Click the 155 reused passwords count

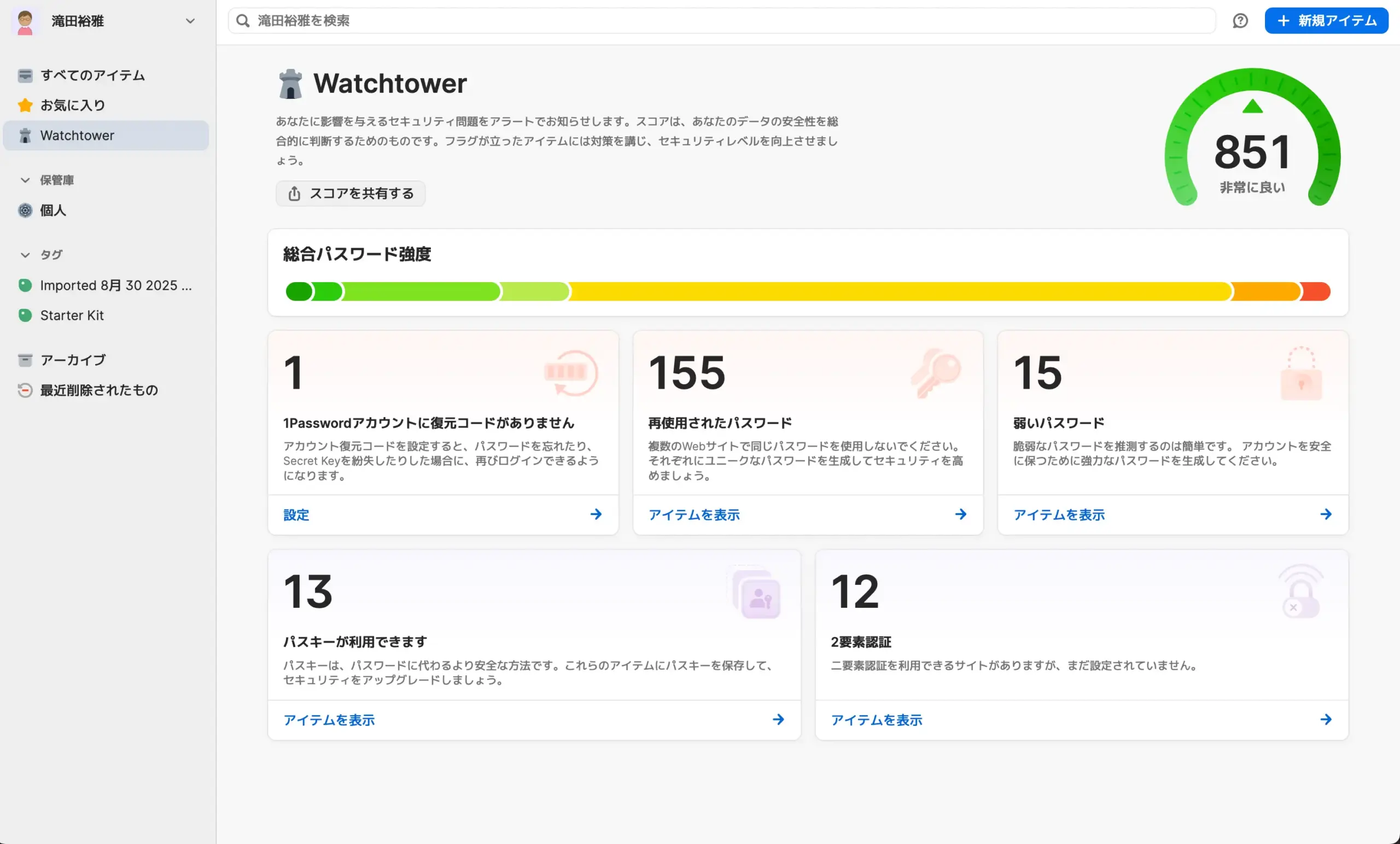coord(687,373)
